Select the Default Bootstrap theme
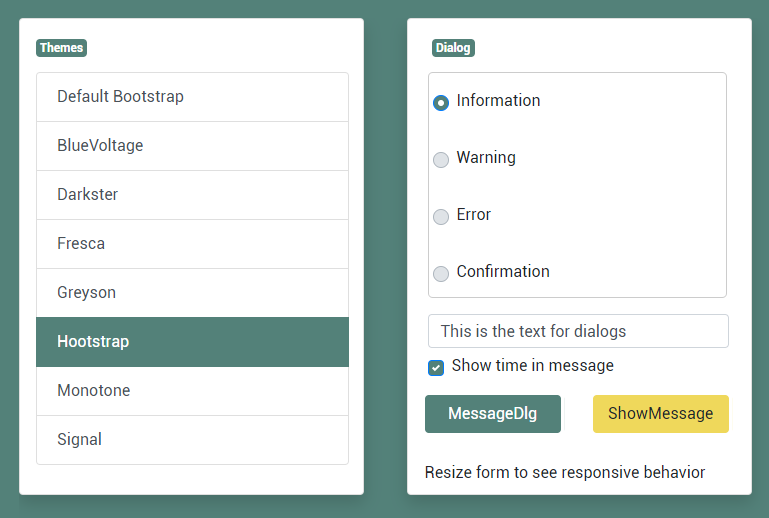Image resolution: width=769 pixels, height=518 pixels. pyautogui.click(x=192, y=97)
